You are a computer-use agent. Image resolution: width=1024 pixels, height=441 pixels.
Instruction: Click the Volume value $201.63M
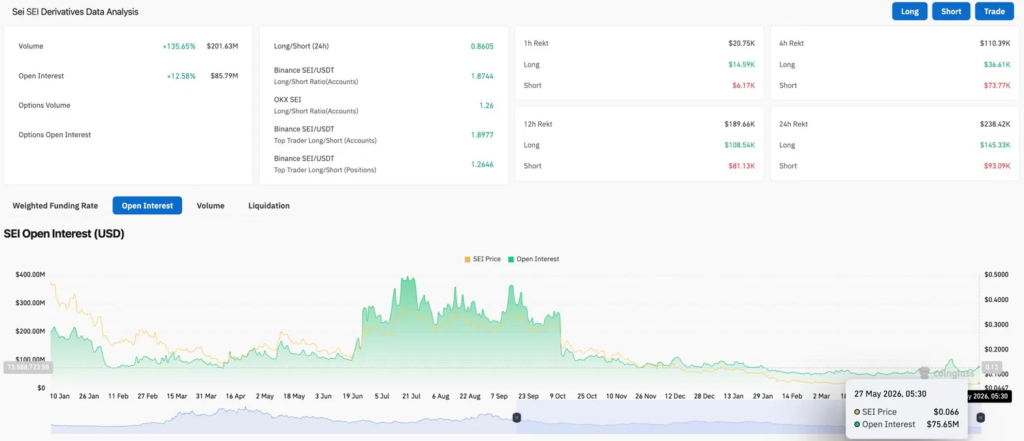[223, 46]
